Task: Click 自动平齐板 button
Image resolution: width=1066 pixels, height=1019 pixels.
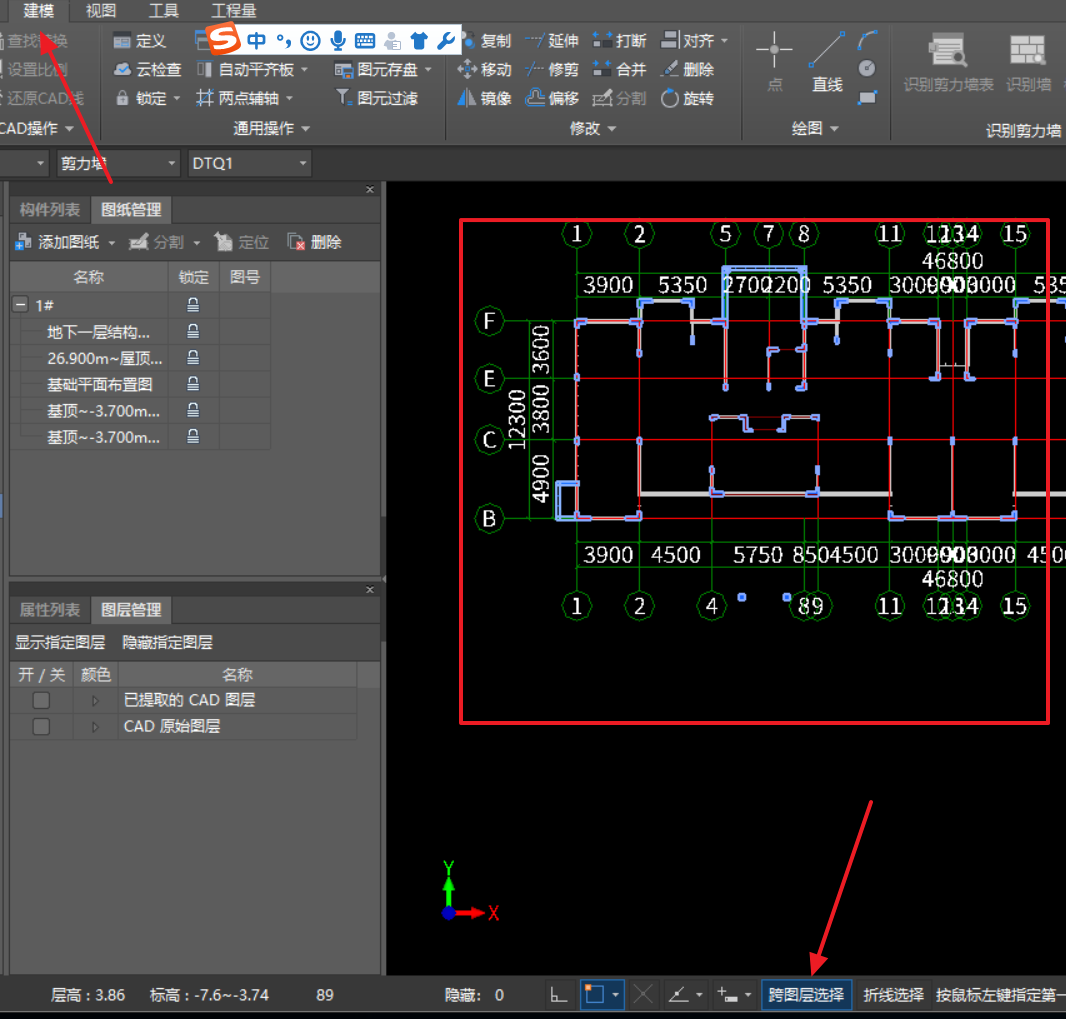Action: [x=245, y=69]
